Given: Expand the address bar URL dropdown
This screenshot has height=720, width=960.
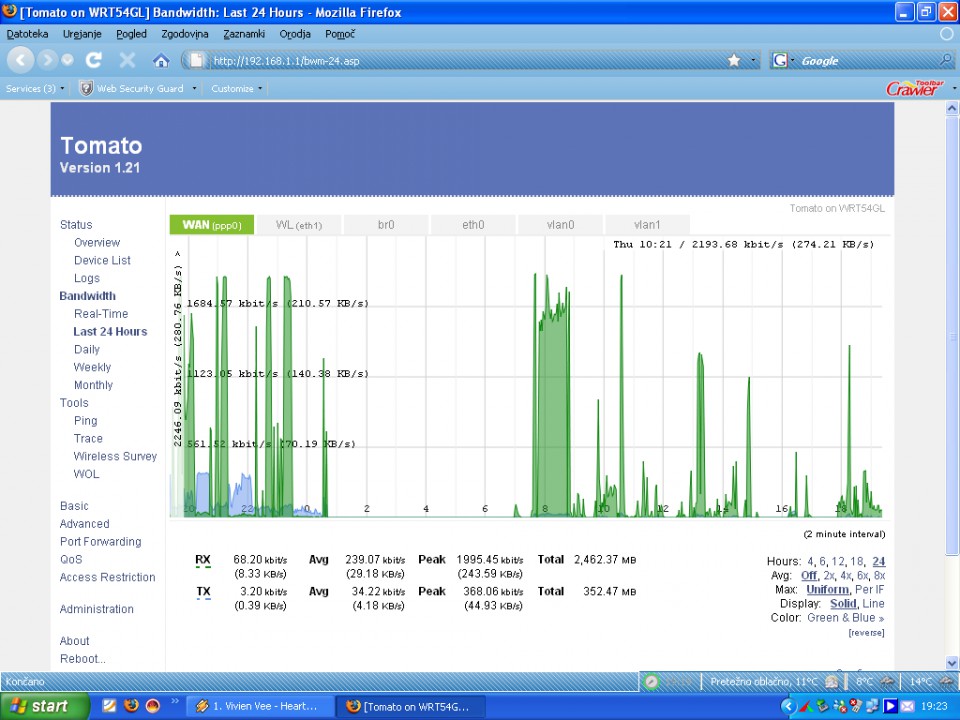Looking at the screenshot, I should pyautogui.click(x=753, y=60).
